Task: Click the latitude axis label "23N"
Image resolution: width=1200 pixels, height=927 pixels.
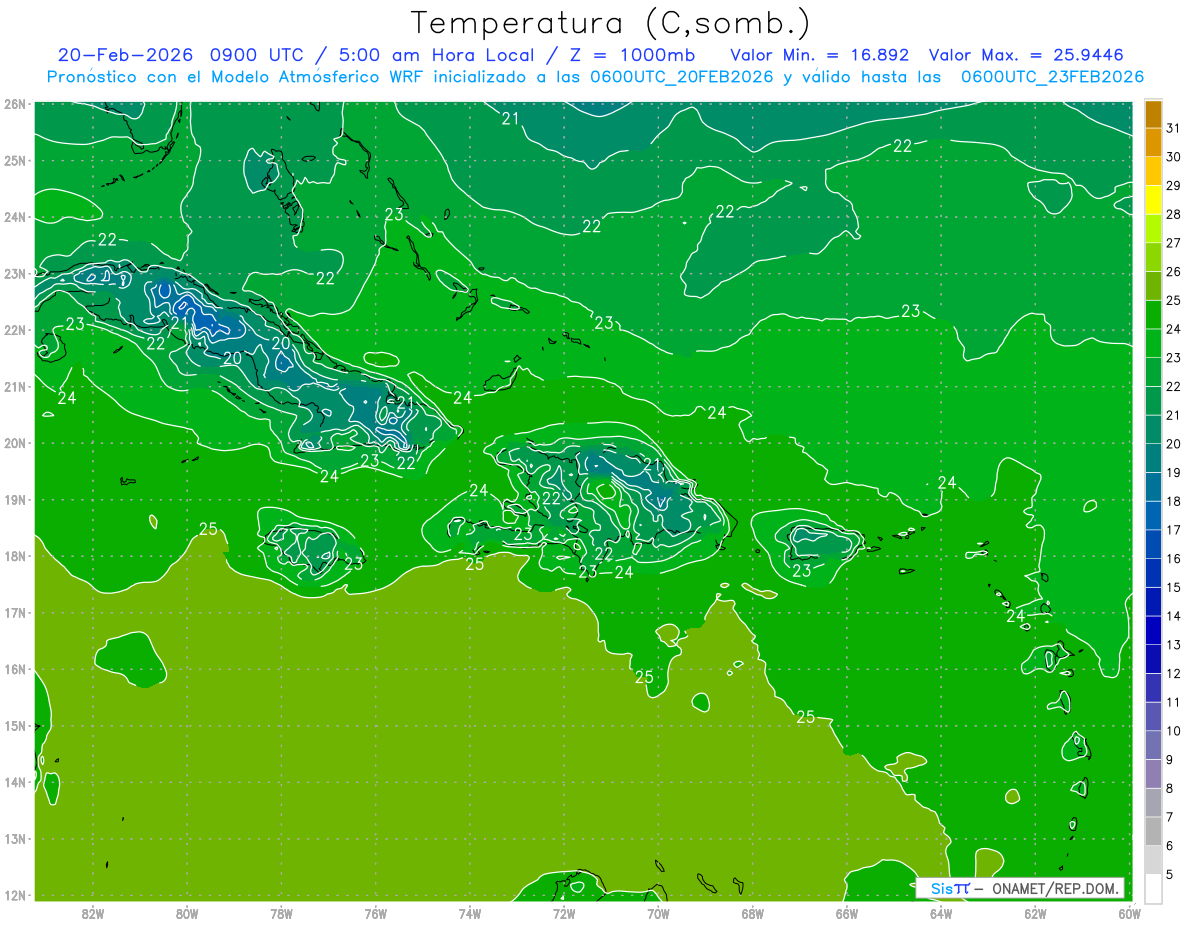Action: [x=15, y=273]
